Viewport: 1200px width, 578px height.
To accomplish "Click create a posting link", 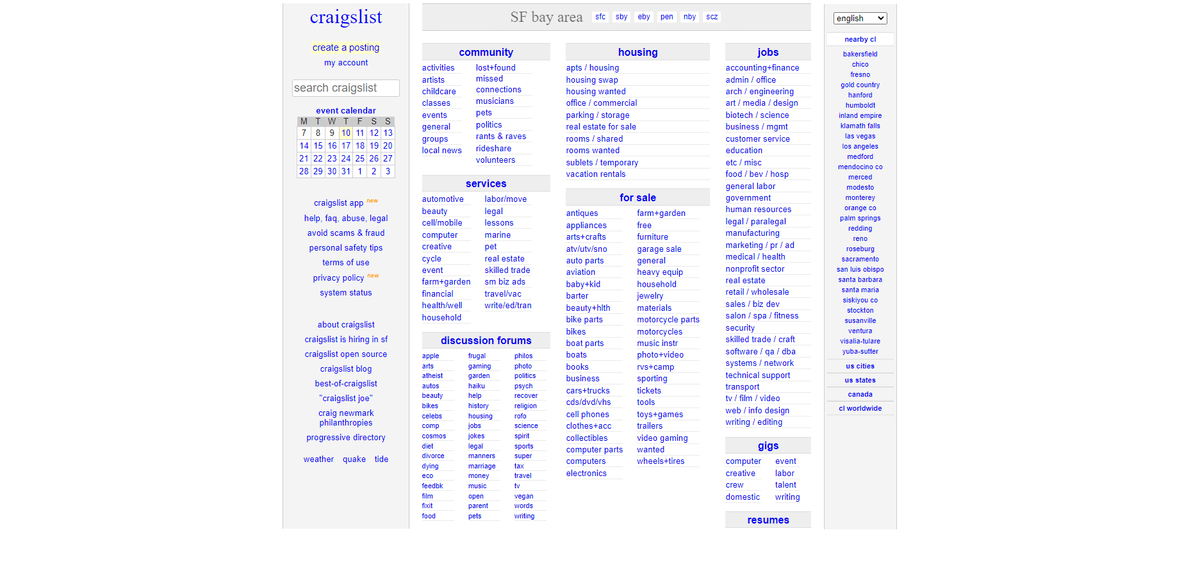I will pyautogui.click(x=345, y=47).
